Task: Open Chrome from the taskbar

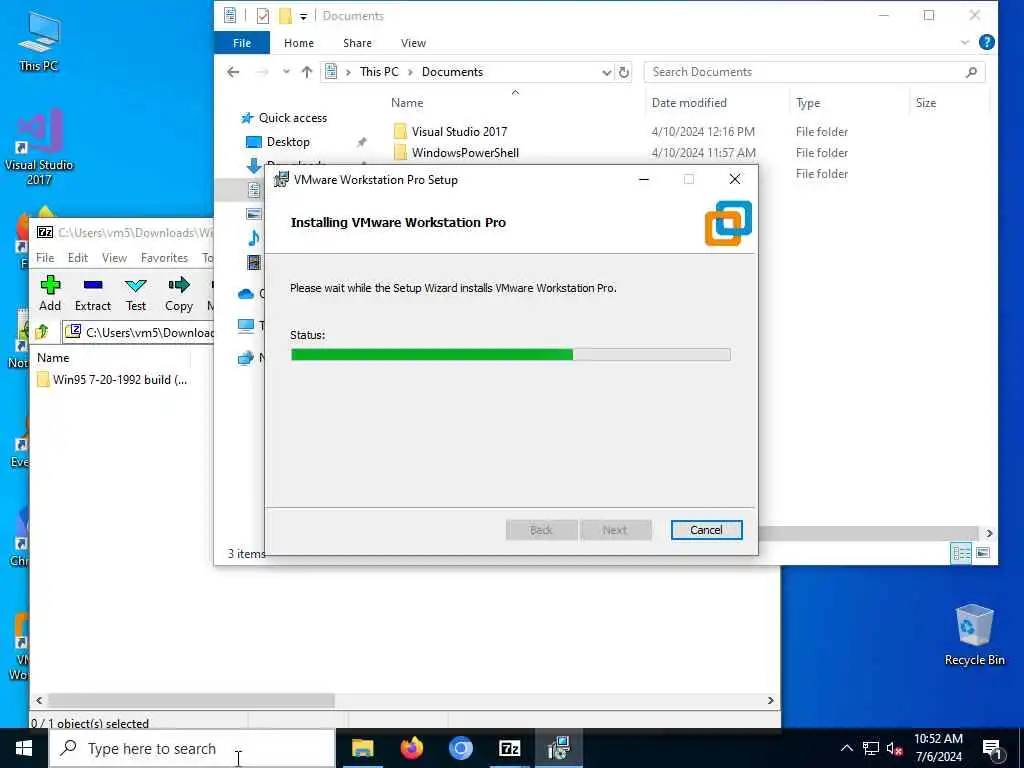Action: (x=460, y=748)
